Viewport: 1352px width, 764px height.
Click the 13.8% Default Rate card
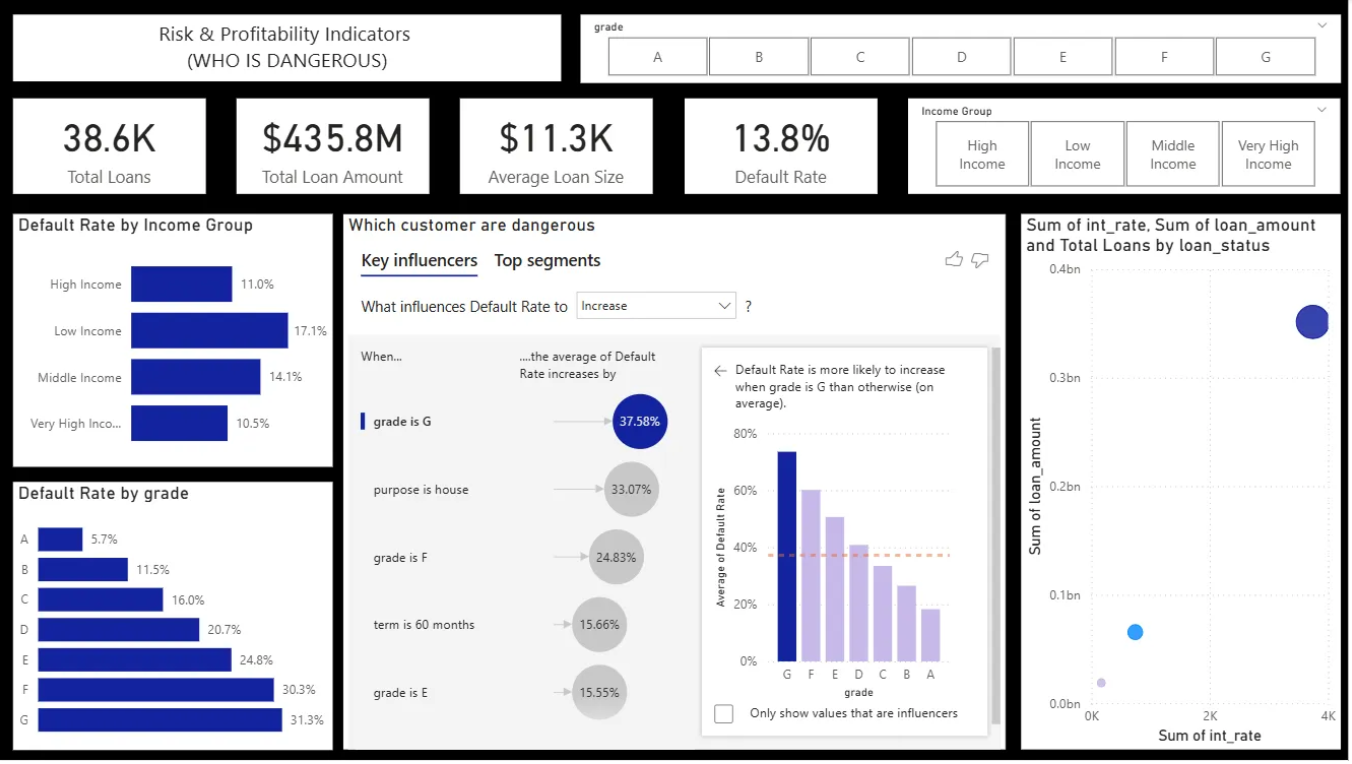781,146
